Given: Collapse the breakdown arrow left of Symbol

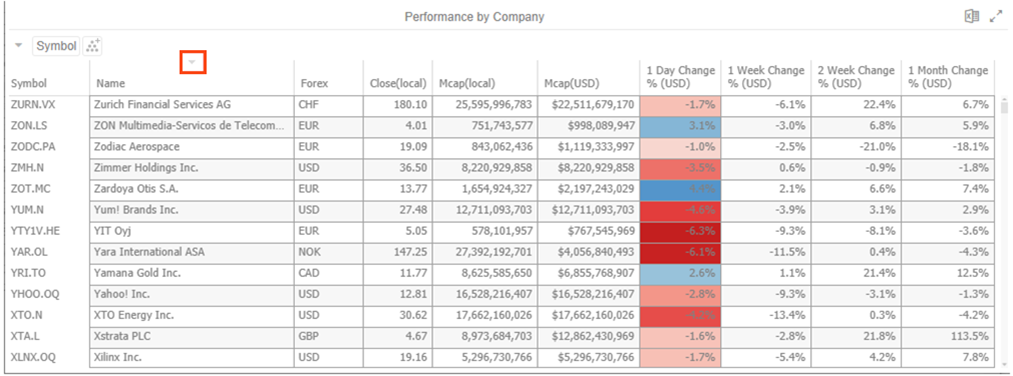Looking at the screenshot, I should point(18,46).
